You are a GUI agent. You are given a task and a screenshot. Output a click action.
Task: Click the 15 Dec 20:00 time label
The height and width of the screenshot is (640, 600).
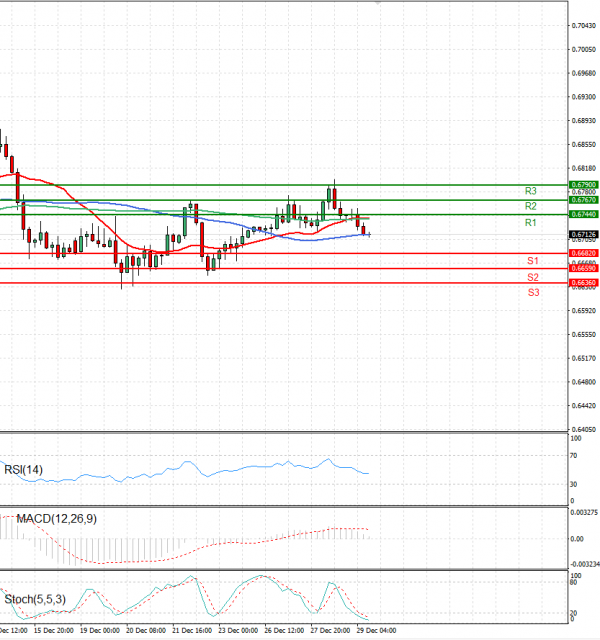[x=53, y=631]
